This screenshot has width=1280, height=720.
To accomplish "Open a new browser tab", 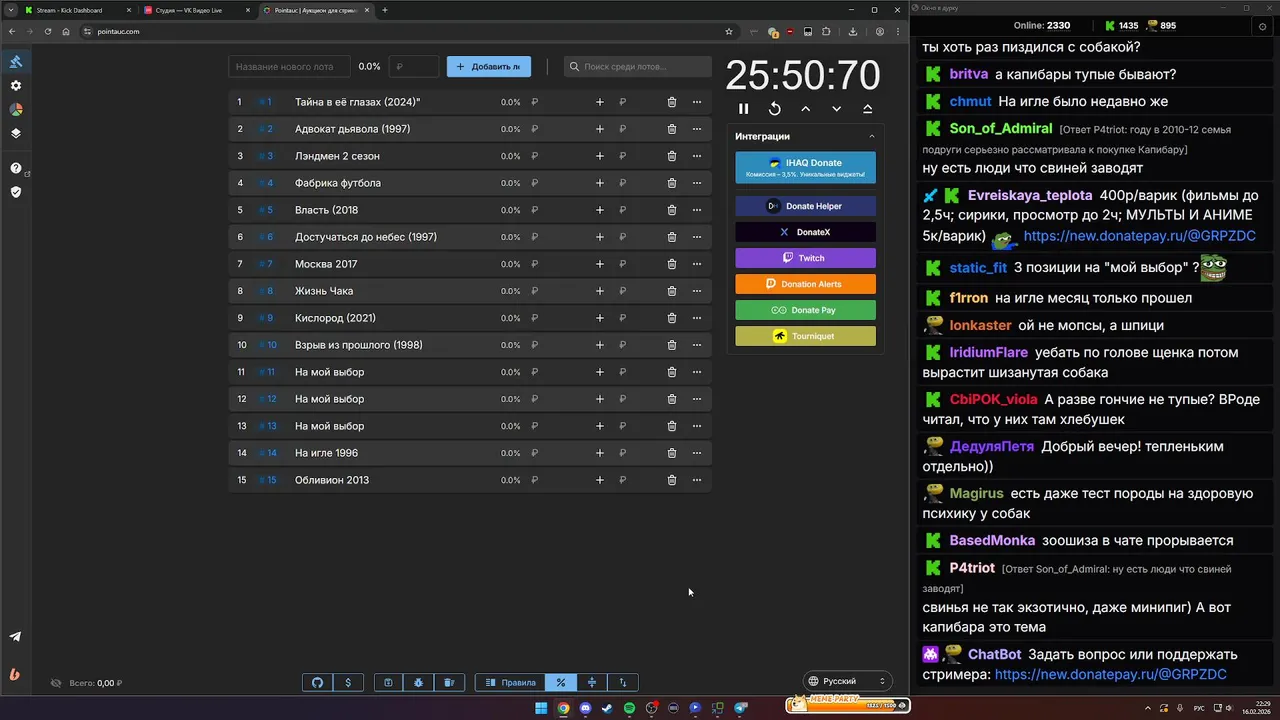I will pos(385,10).
